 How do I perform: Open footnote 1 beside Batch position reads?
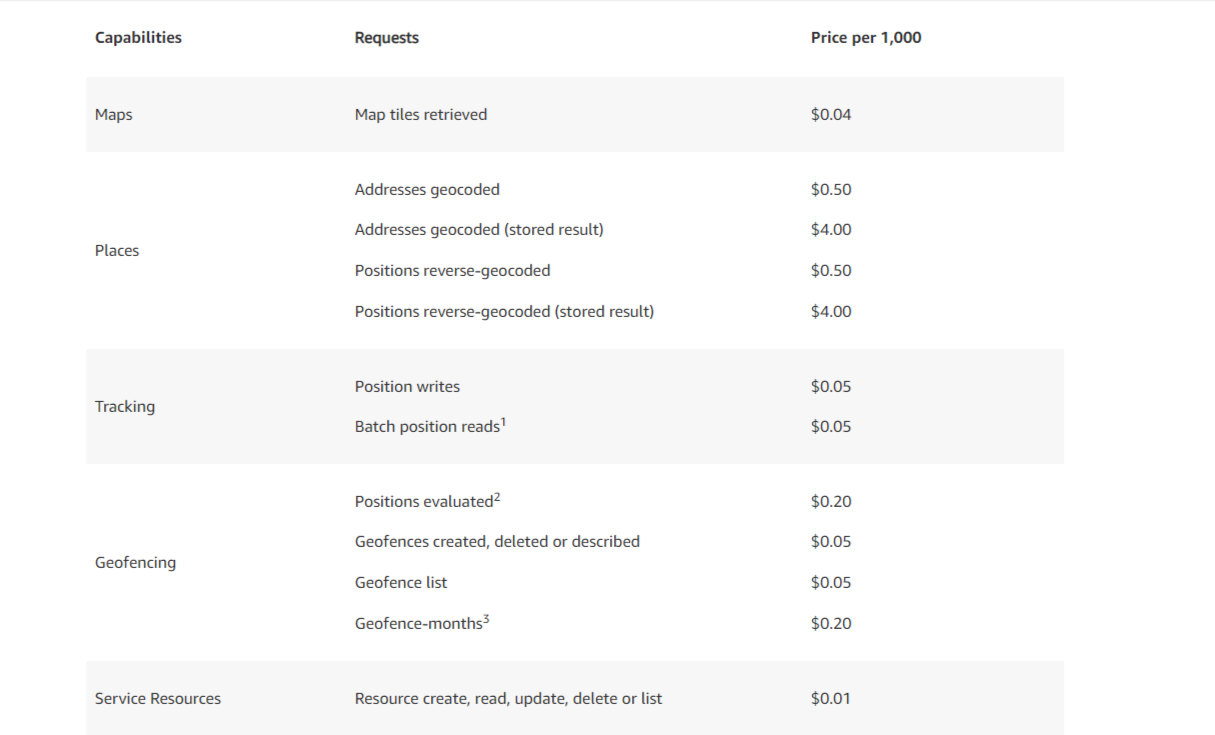(503, 423)
